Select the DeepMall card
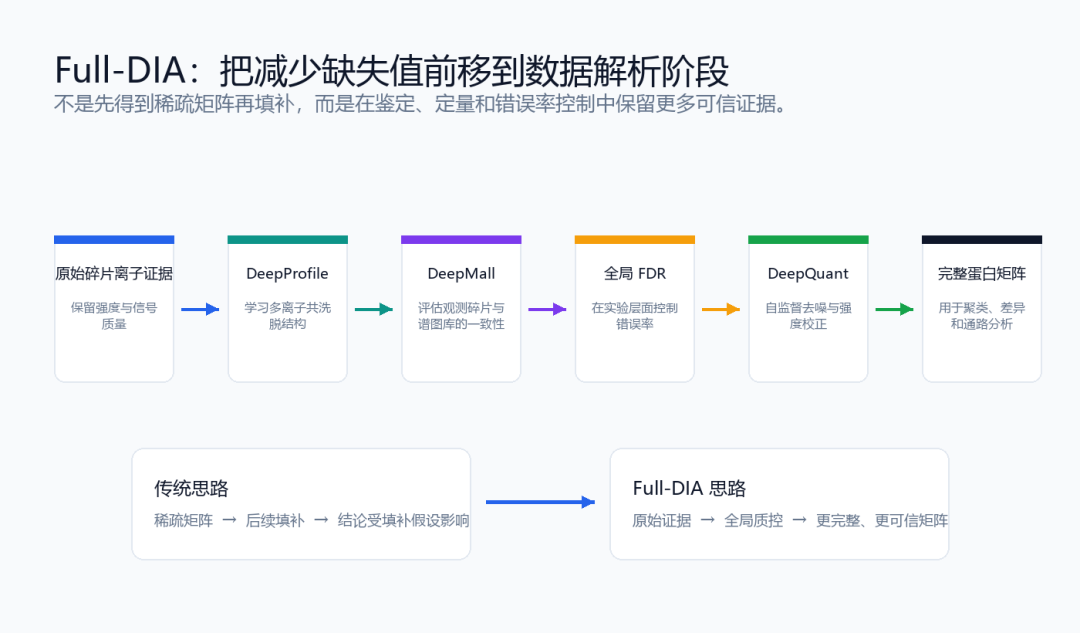The image size is (1080, 633). point(461,309)
